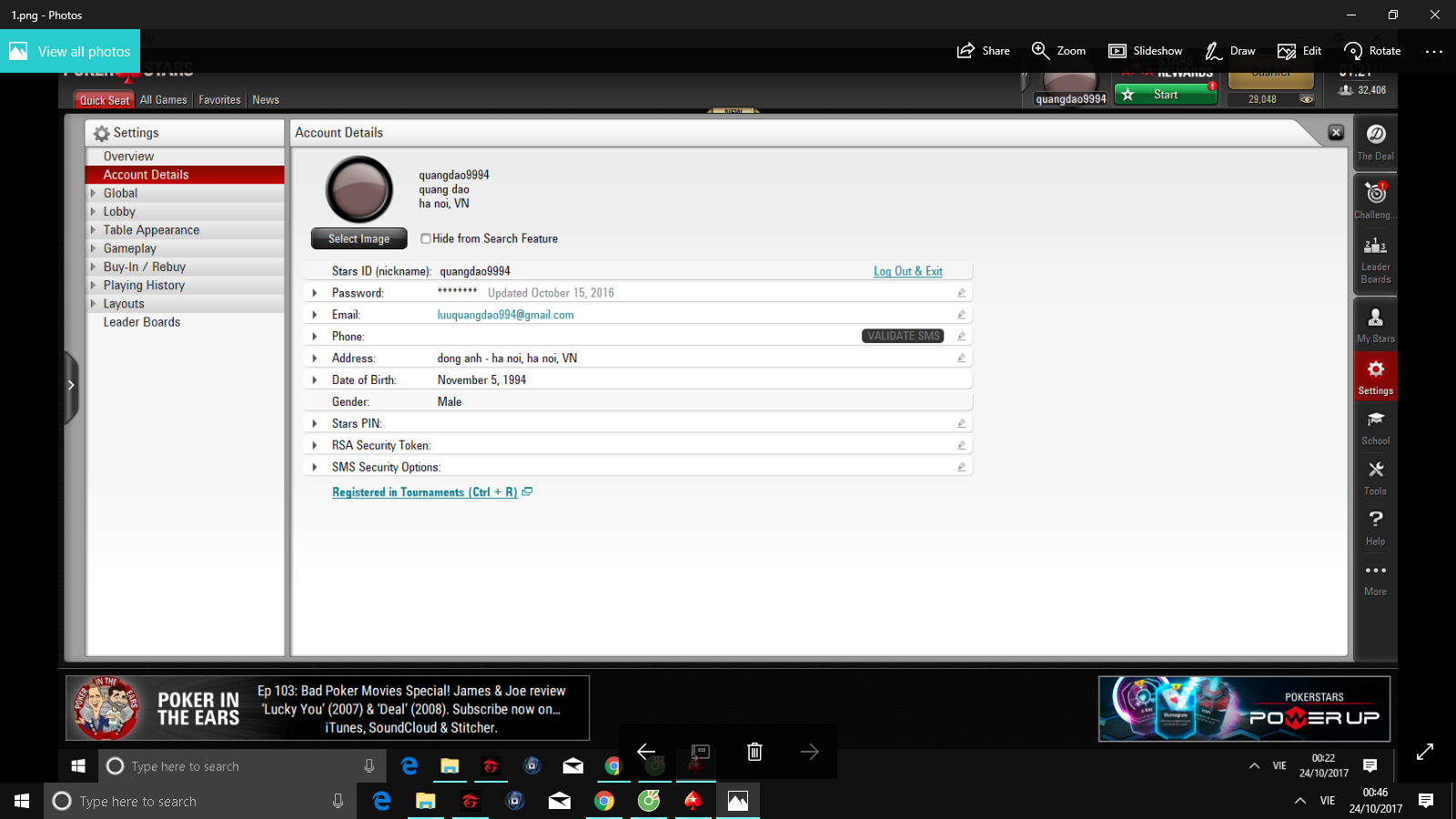
Task: Click the Poker in the Ears banner
Action: (x=328, y=708)
